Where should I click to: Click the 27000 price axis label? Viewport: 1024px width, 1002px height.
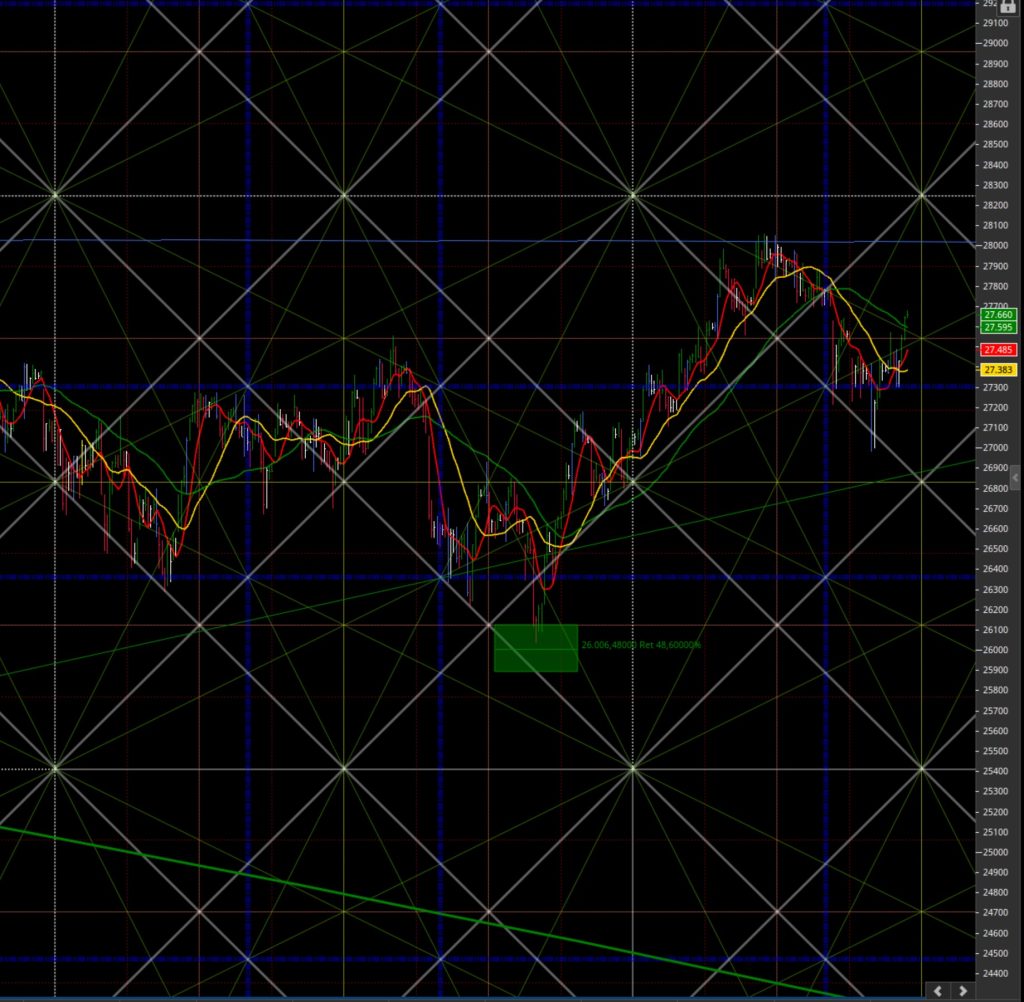995,447
